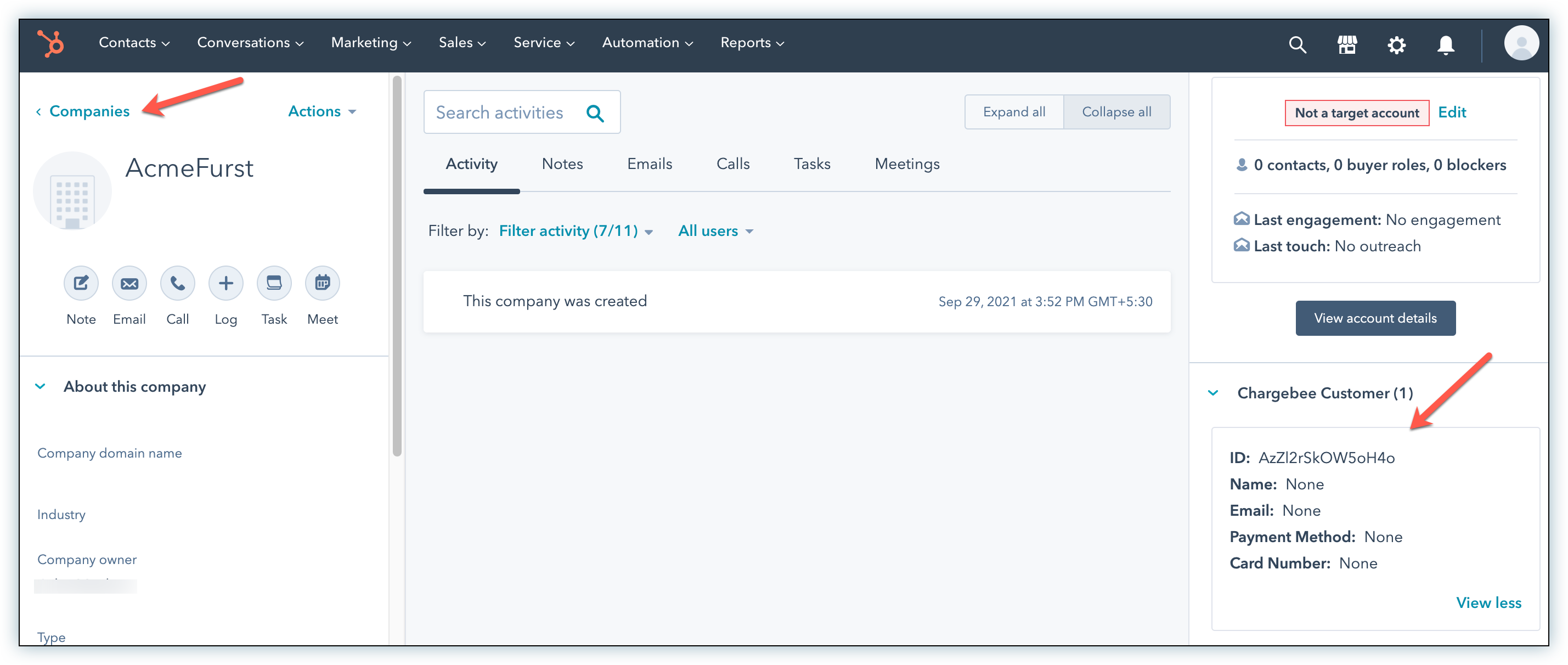Open the settings gear icon
The width and height of the screenshot is (1568, 665).
tap(1396, 44)
